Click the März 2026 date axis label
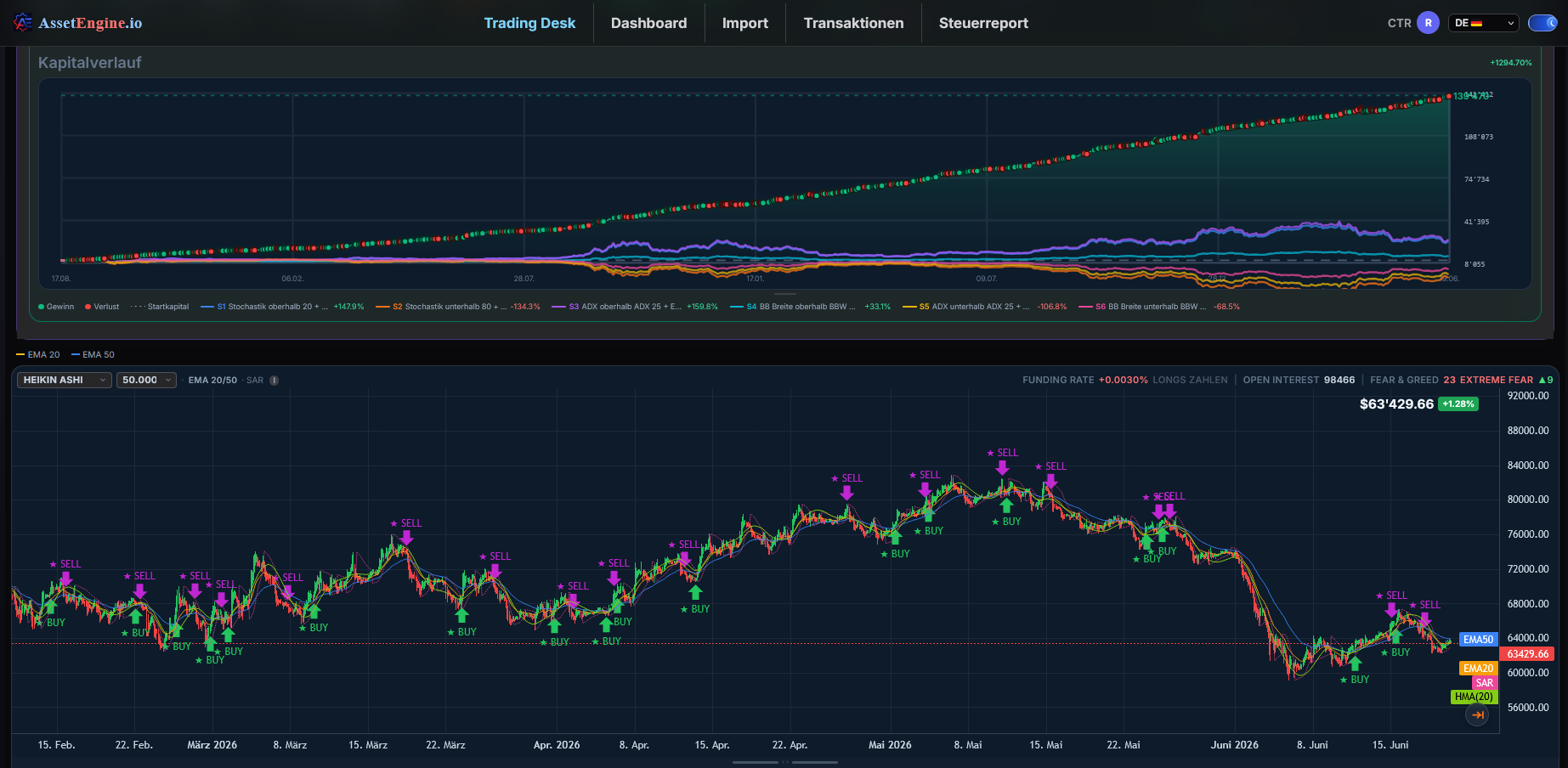The height and width of the screenshot is (768, 1568). tap(212, 745)
